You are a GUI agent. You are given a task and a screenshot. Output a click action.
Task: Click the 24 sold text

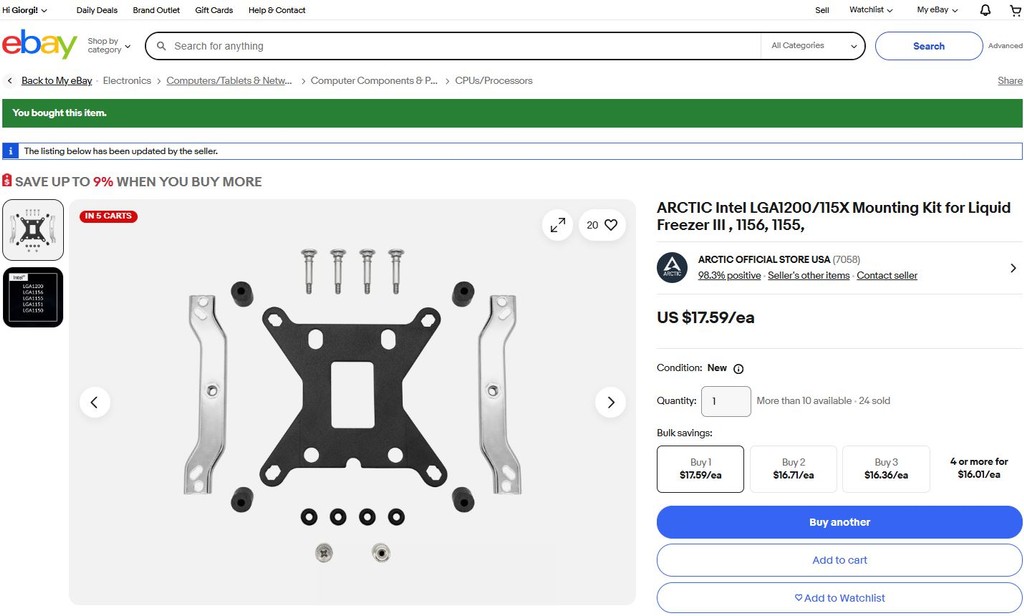tap(874, 400)
